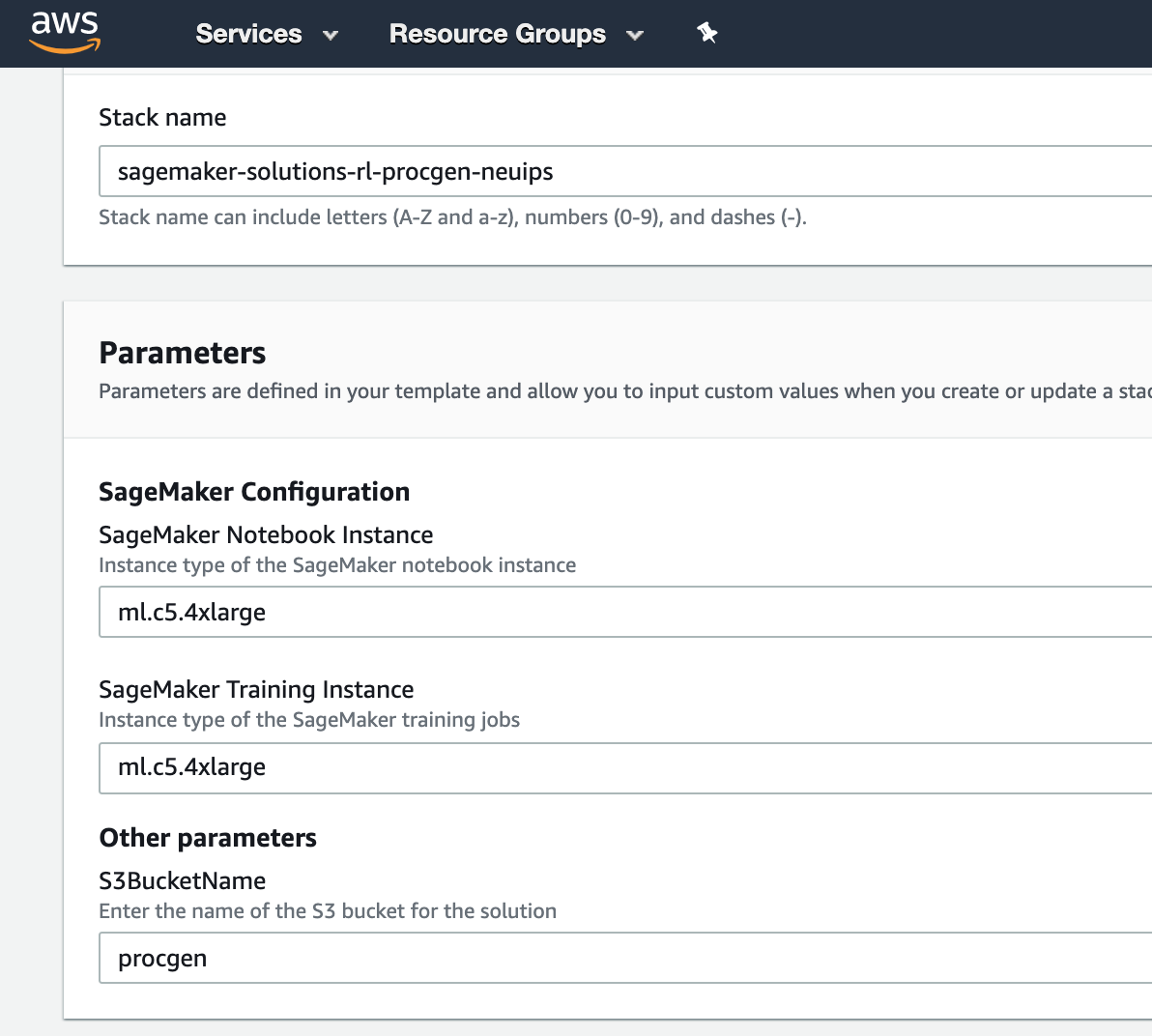Open the Services menu
This screenshot has width=1152, height=1036.
(x=248, y=34)
